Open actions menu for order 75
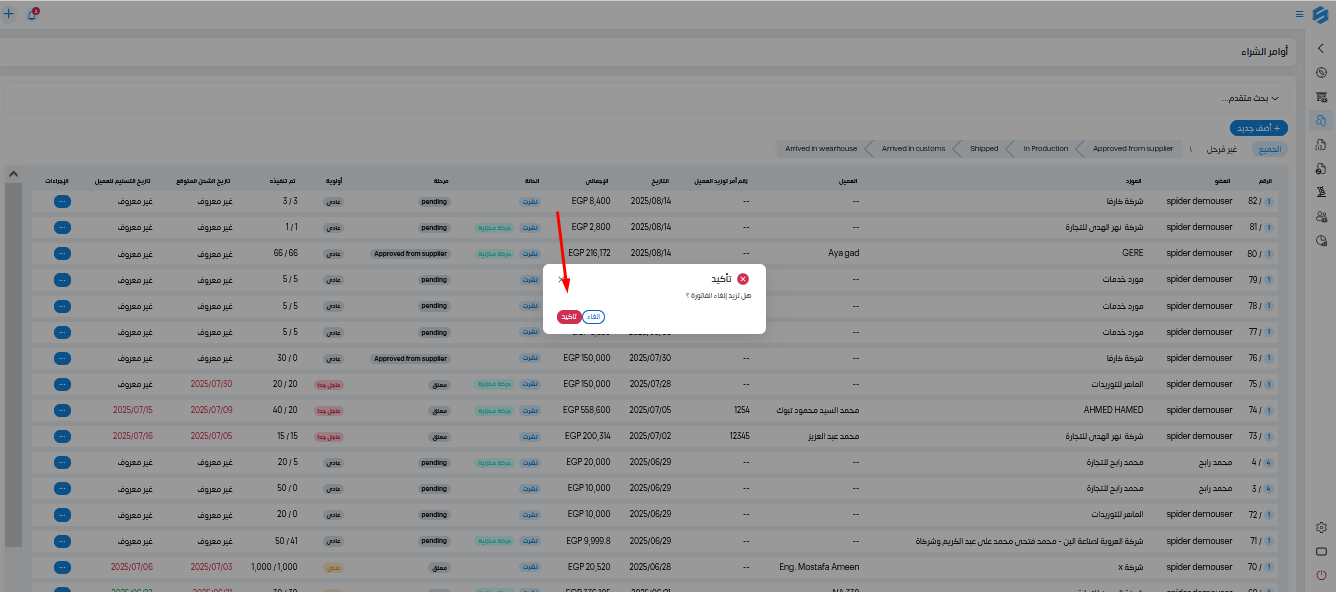This screenshot has height=592, width=1336. (x=62, y=384)
